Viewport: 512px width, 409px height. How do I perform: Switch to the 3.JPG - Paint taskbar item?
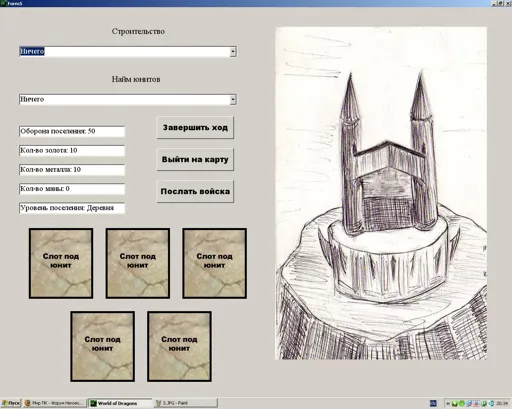[x=186, y=403]
